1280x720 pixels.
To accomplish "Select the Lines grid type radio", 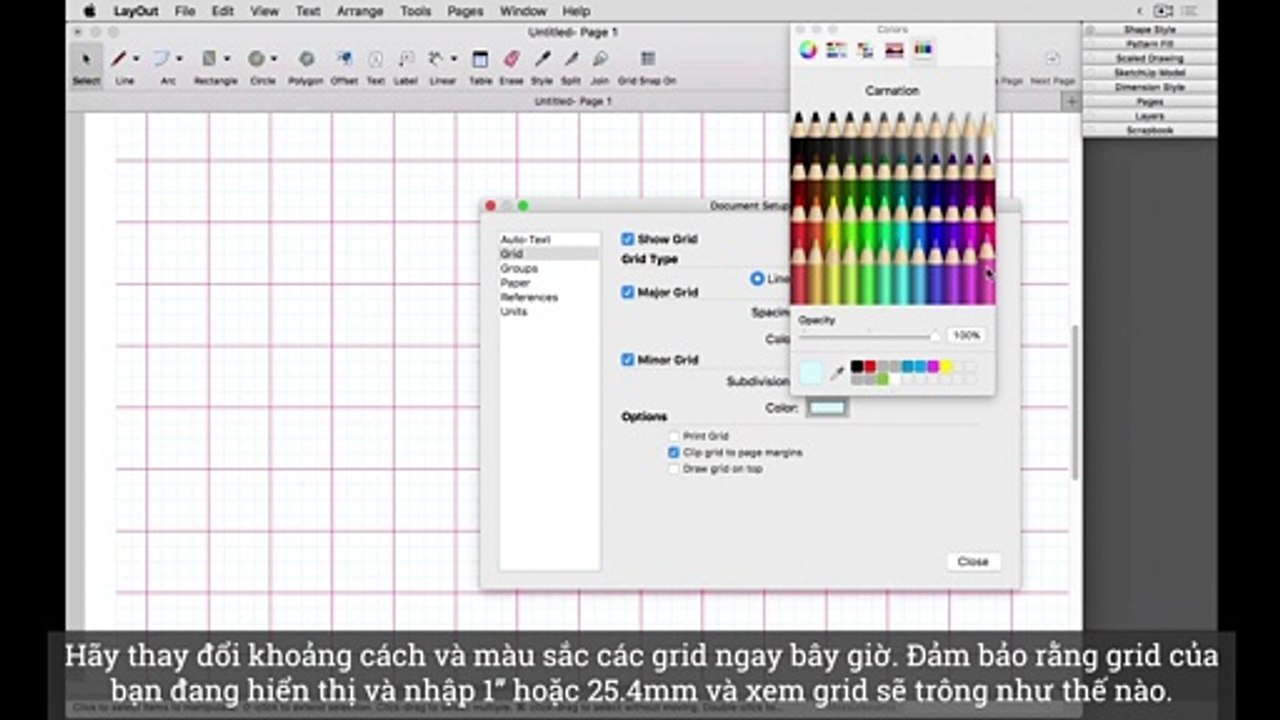I will [x=757, y=279].
